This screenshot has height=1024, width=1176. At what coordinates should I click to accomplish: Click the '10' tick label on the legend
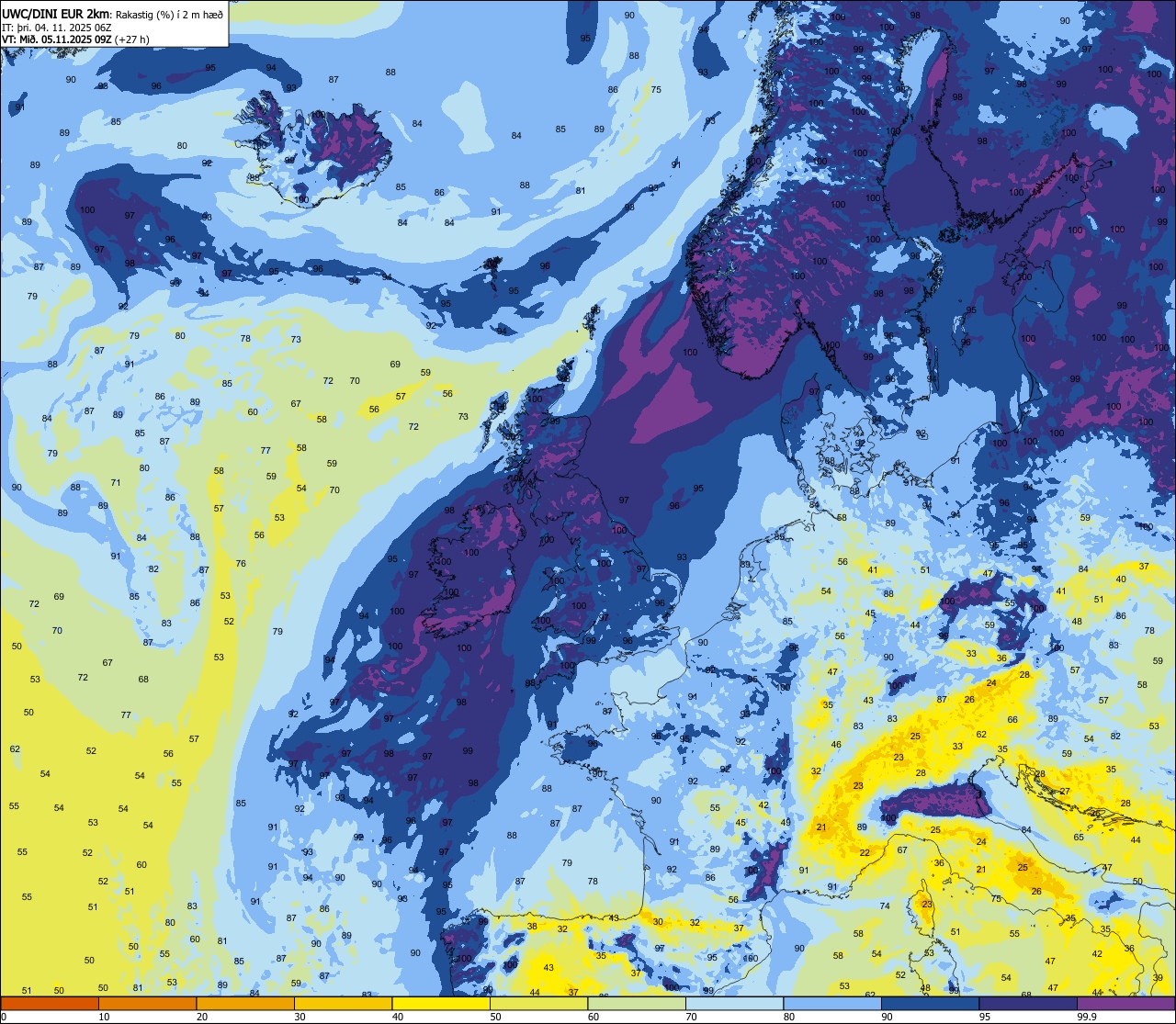(x=104, y=1017)
